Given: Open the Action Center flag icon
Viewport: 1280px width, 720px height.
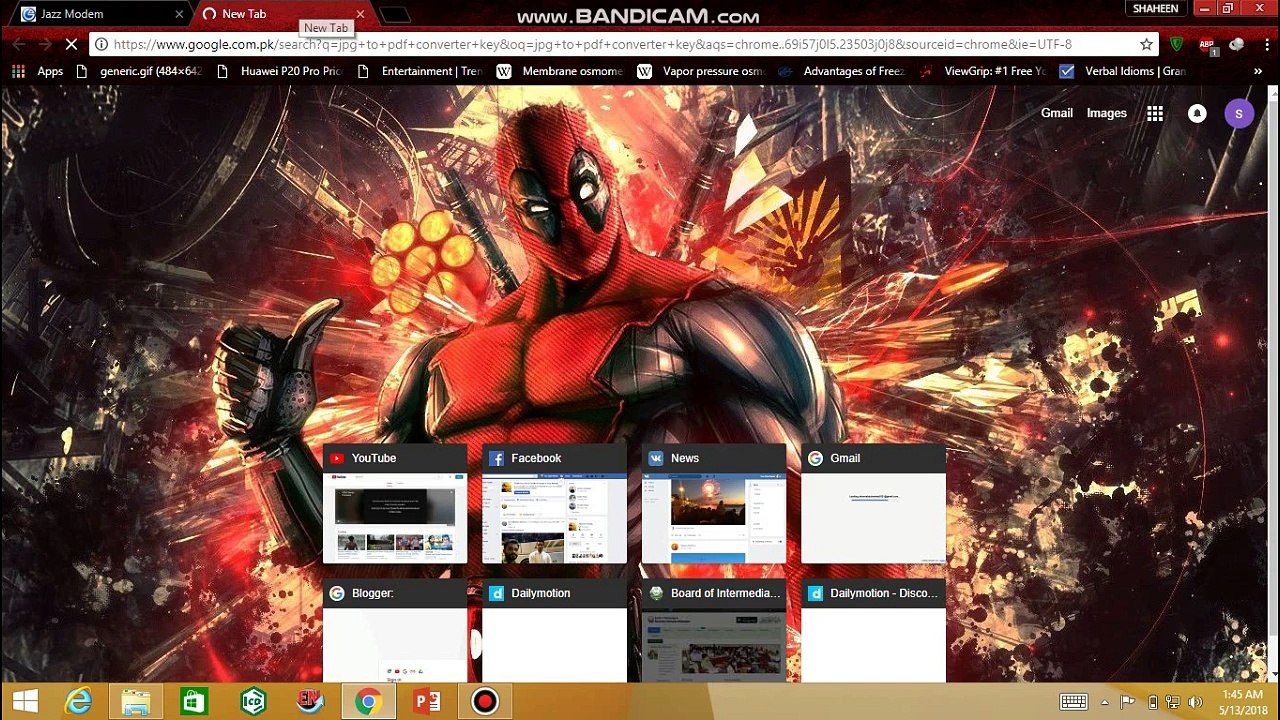Looking at the screenshot, I should (x=1127, y=702).
